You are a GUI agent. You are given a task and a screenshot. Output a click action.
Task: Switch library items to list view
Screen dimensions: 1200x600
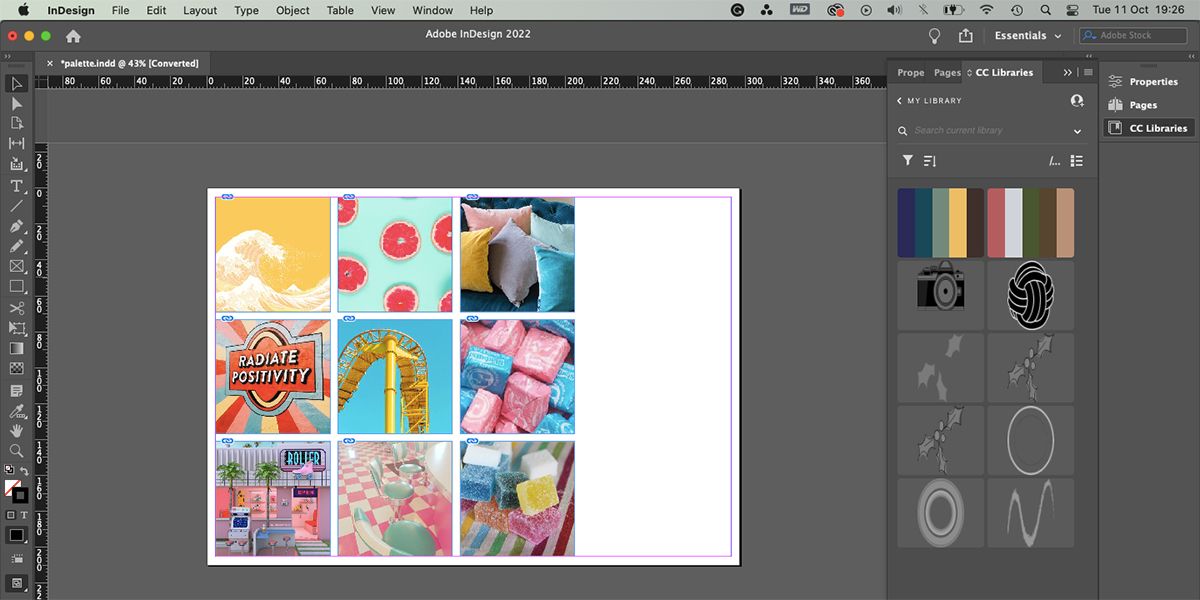point(1075,160)
